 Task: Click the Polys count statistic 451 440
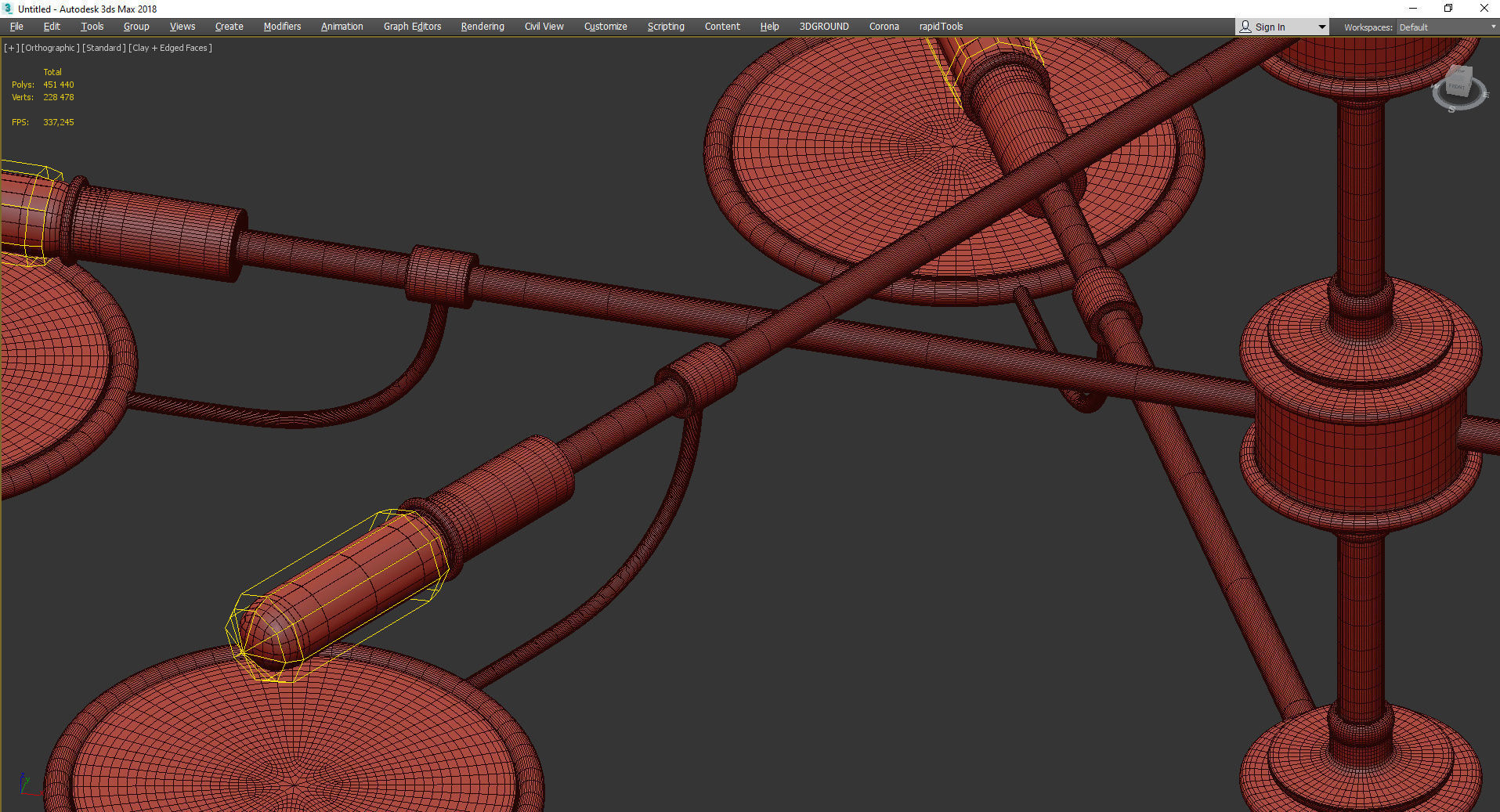pyautogui.click(x=59, y=85)
